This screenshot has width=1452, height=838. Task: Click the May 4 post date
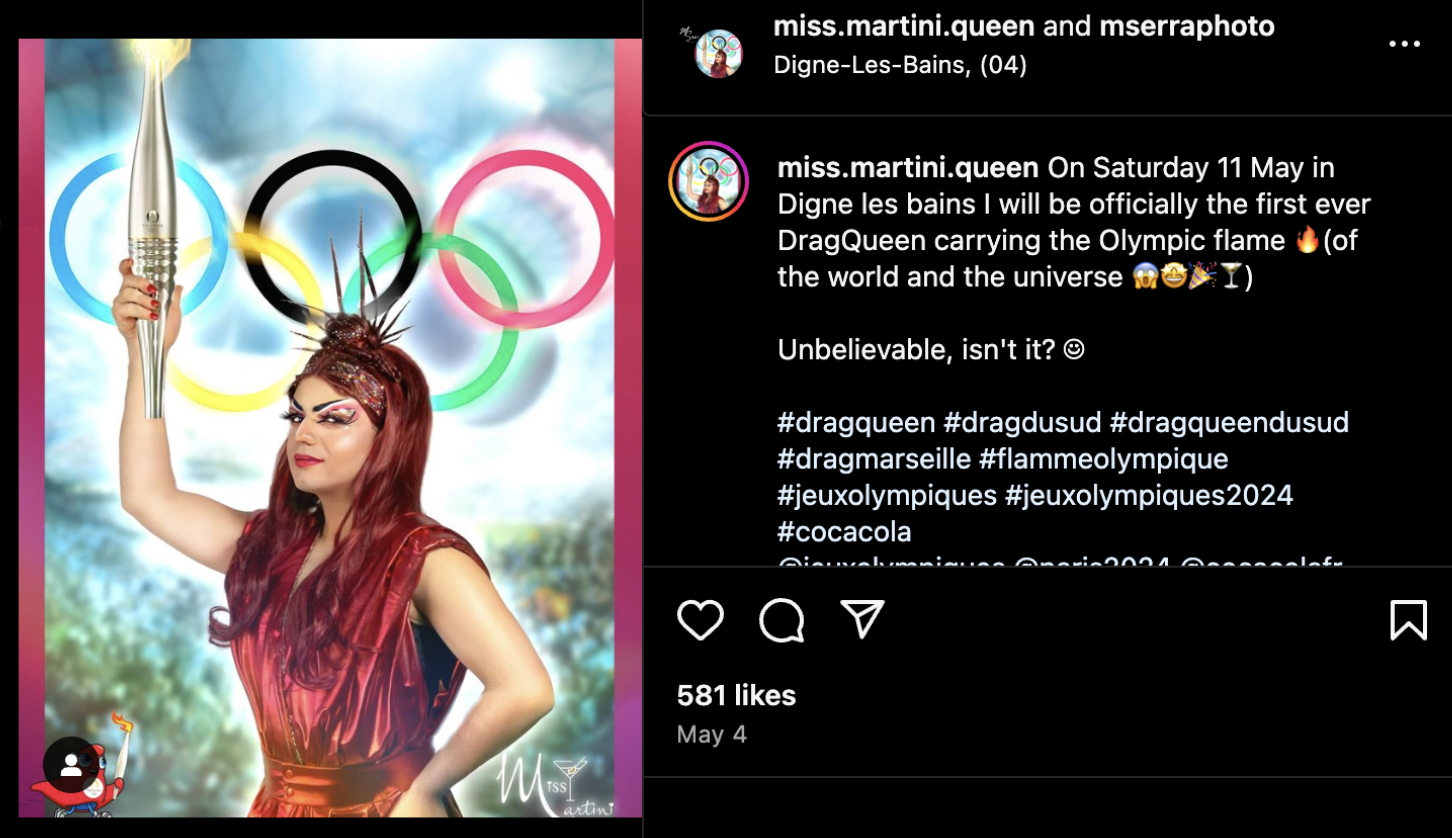point(712,734)
